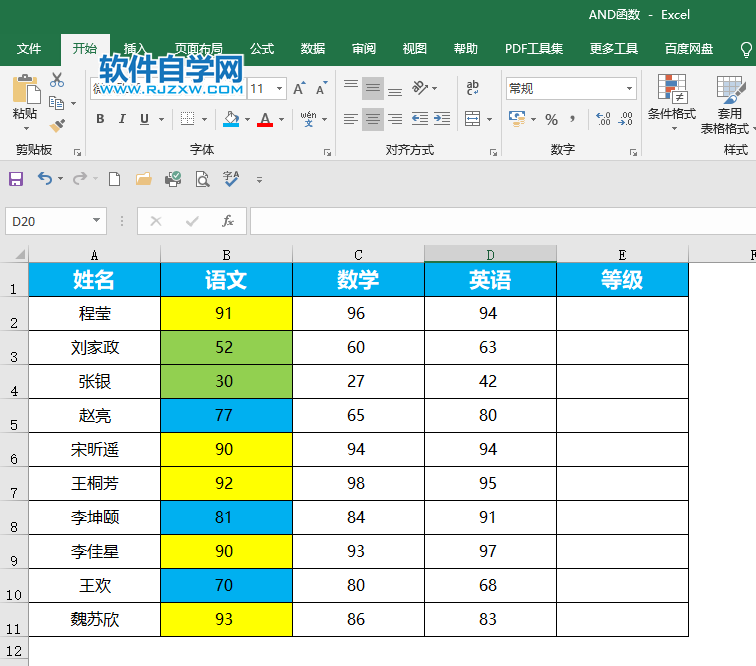Screen dimensions: 756x666
Task: Click the Cut scissors icon
Action: (57, 80)
